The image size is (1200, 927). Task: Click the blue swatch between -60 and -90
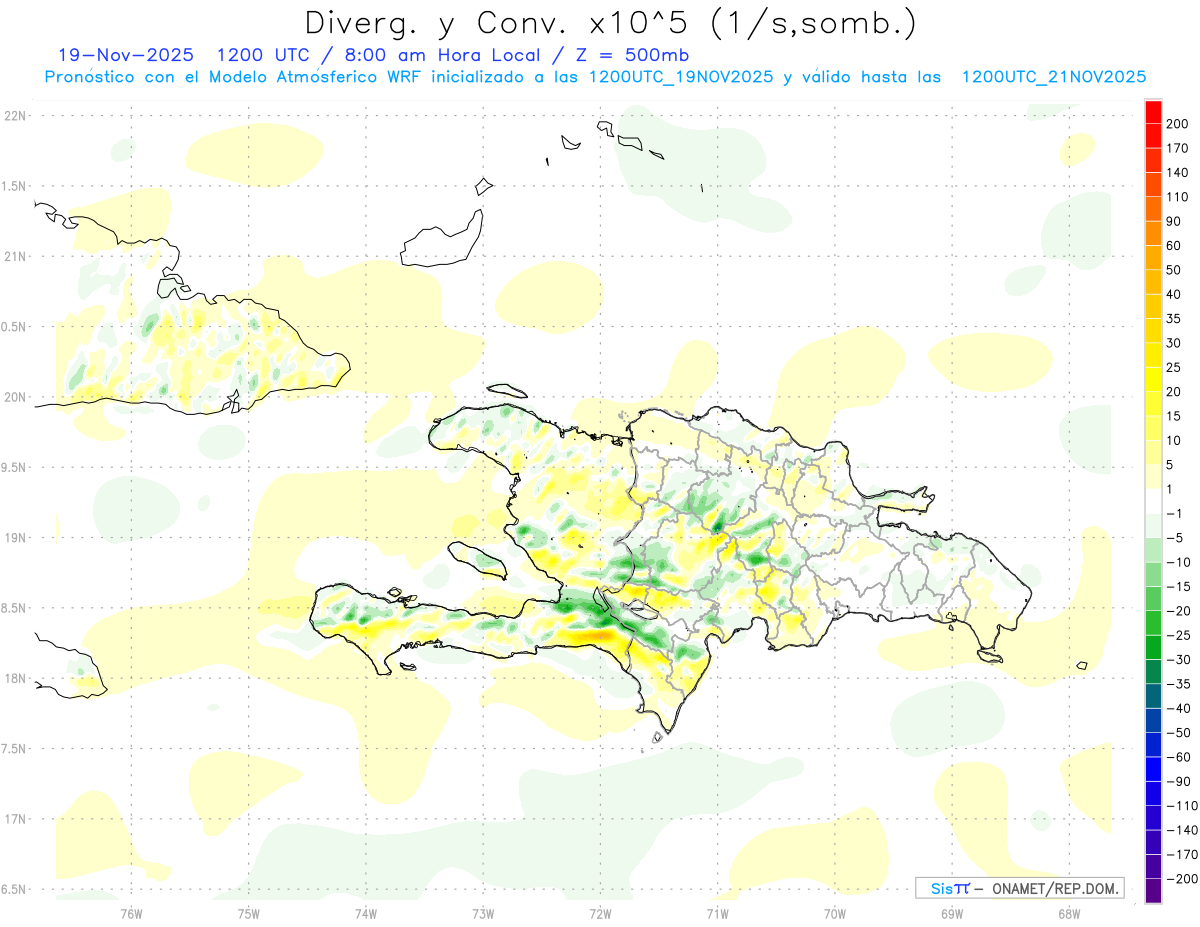pyautogui.click(x=1153, y=769)
